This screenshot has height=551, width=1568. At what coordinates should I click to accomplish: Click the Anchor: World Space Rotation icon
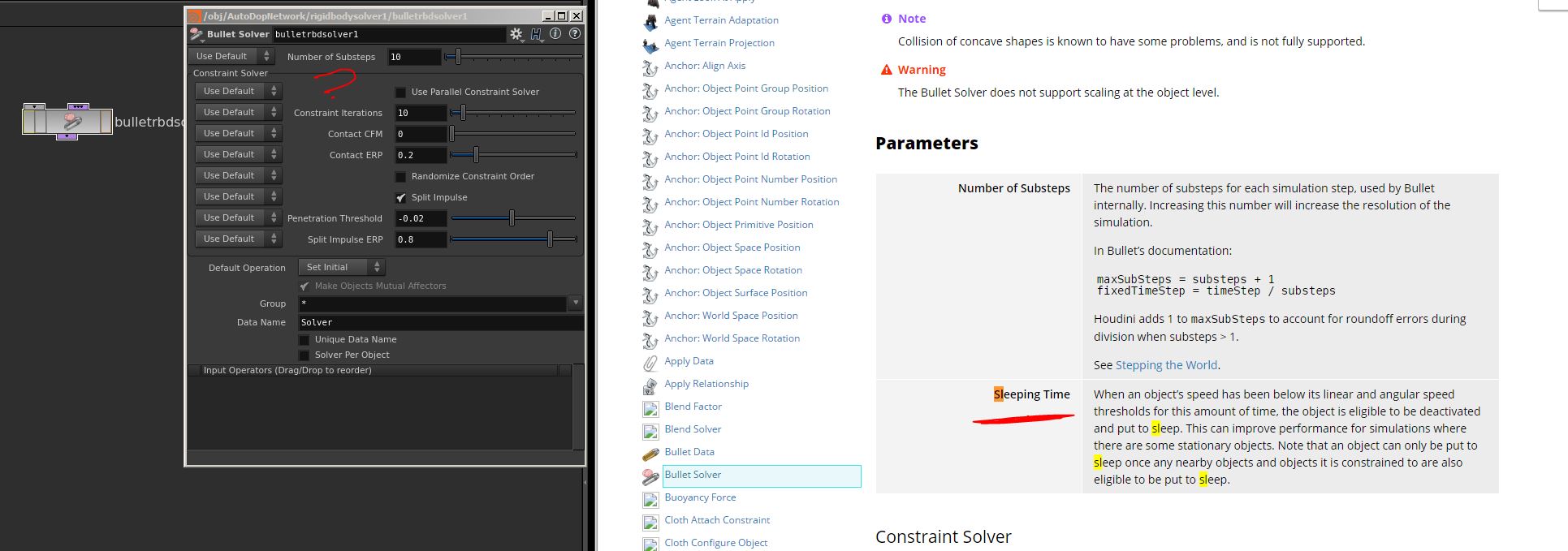650,339
